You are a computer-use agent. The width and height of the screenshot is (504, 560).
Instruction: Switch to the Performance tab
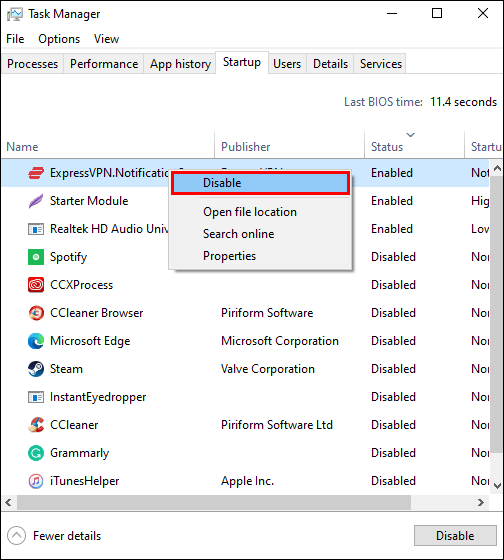(x=104, y=64)
